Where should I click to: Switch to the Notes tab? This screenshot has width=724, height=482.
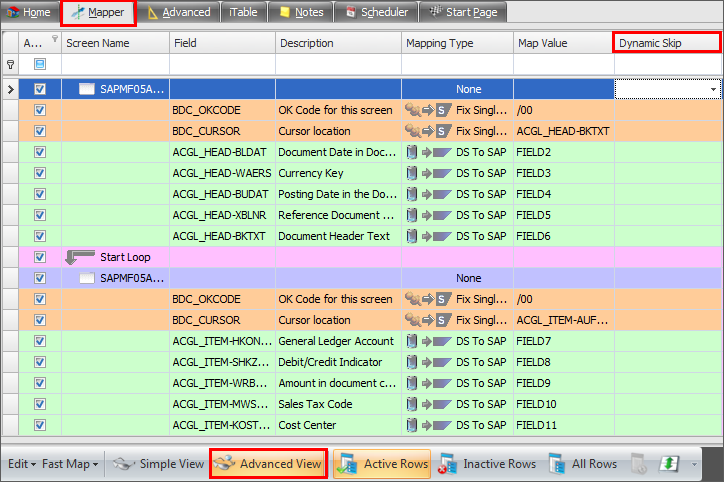click(x=301, y=12)
